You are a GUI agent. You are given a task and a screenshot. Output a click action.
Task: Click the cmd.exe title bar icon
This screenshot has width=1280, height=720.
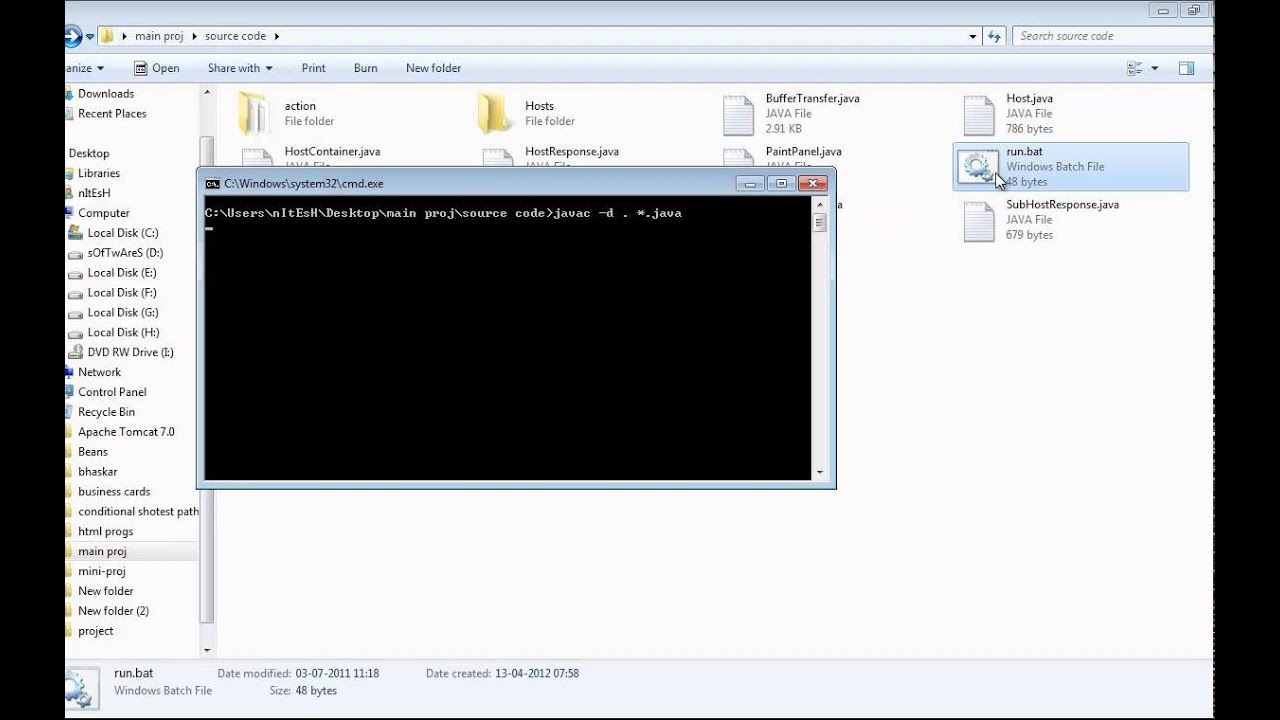point(212,184)
